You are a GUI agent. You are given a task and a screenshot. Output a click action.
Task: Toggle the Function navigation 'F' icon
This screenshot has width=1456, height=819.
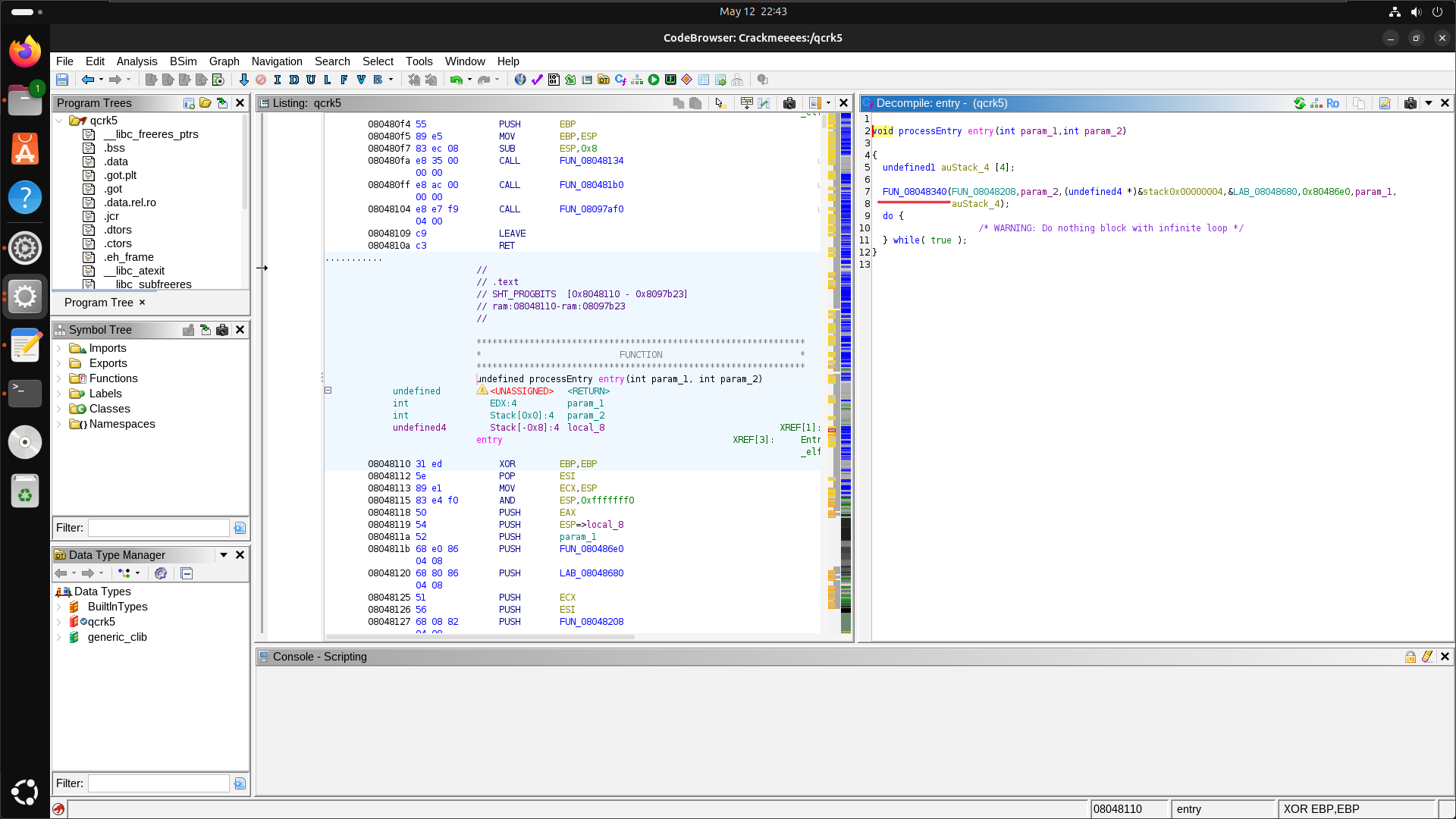coord(344,80)
